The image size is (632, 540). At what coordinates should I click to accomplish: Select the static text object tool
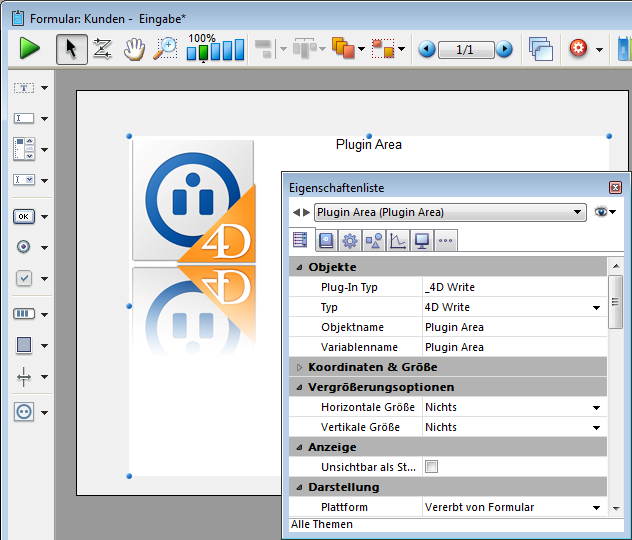[24, 88]
